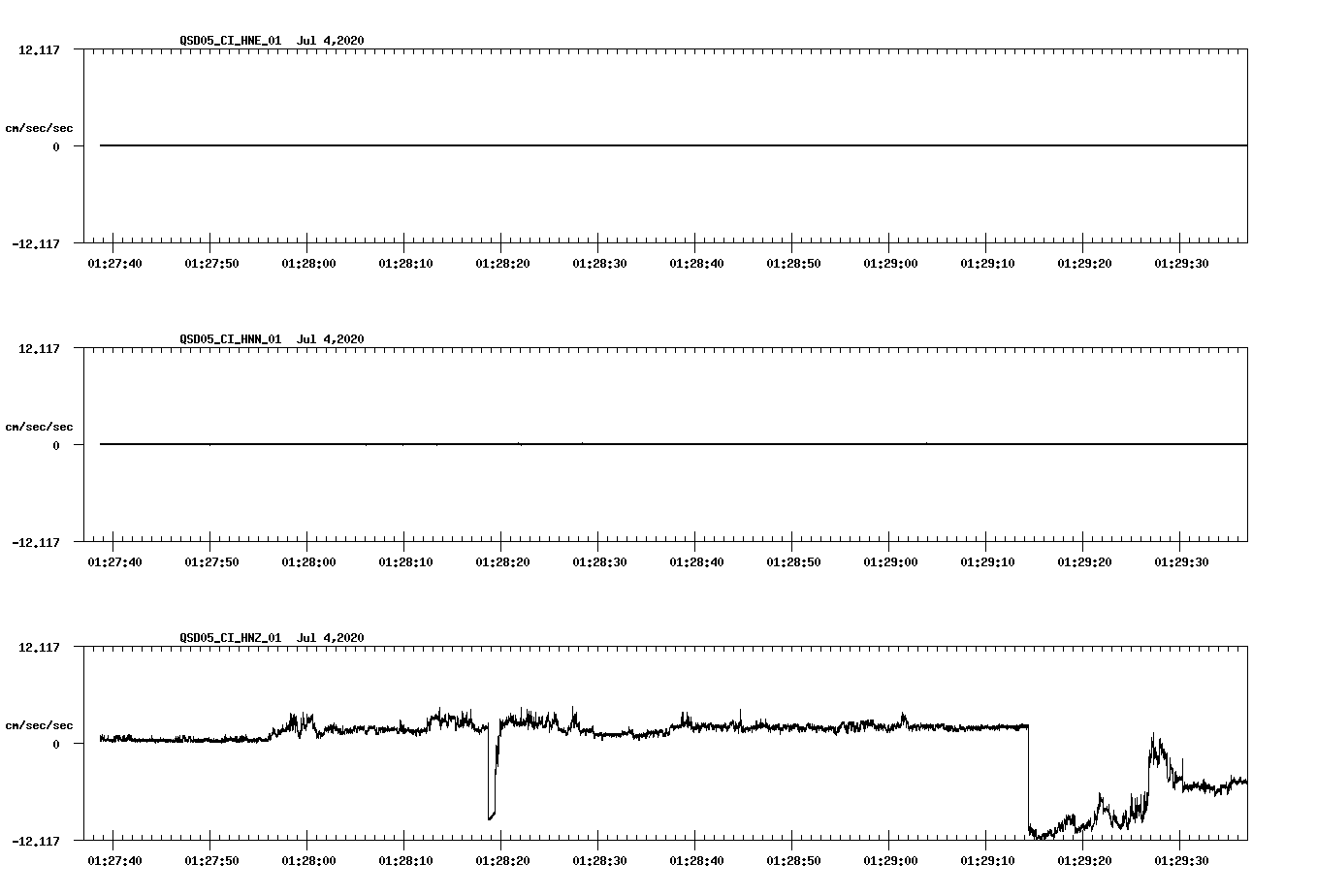Click the cm/sec/sec unit label of HNZ plot

point(39,725)
